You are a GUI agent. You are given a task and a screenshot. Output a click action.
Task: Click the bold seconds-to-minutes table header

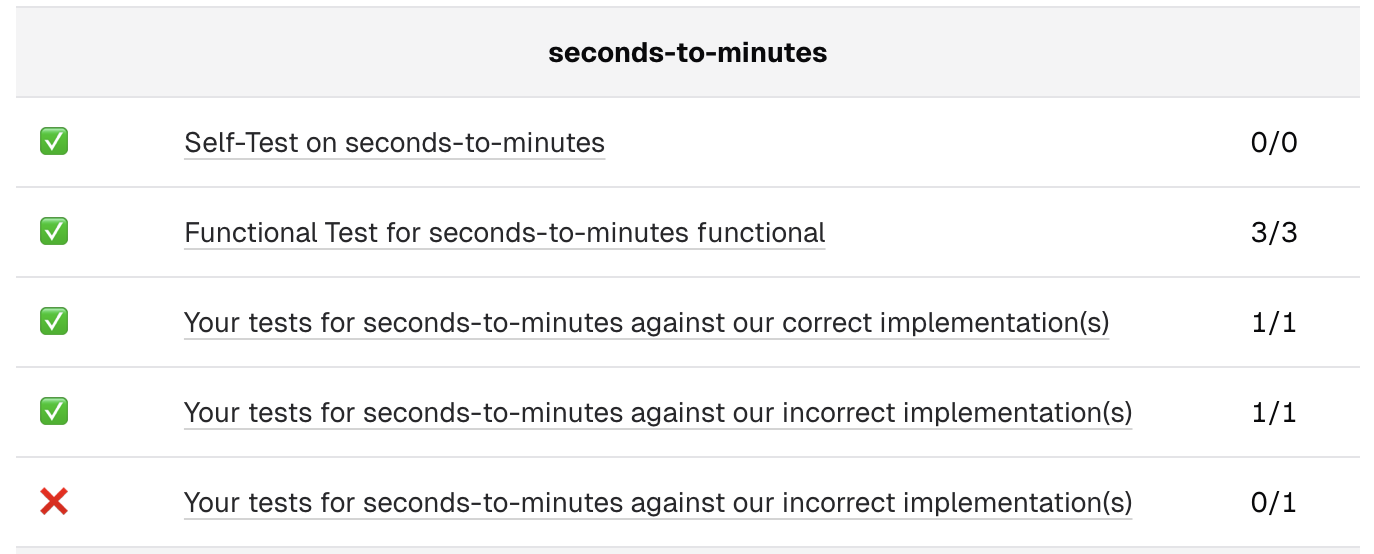(687, 53)
